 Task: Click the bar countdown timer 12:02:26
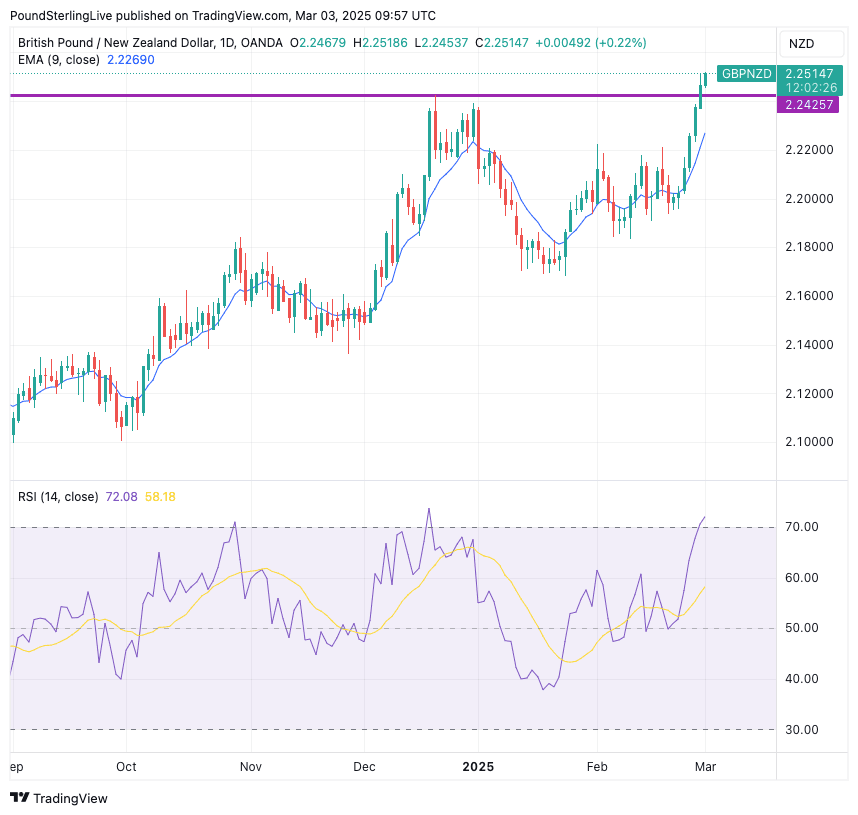809,88
